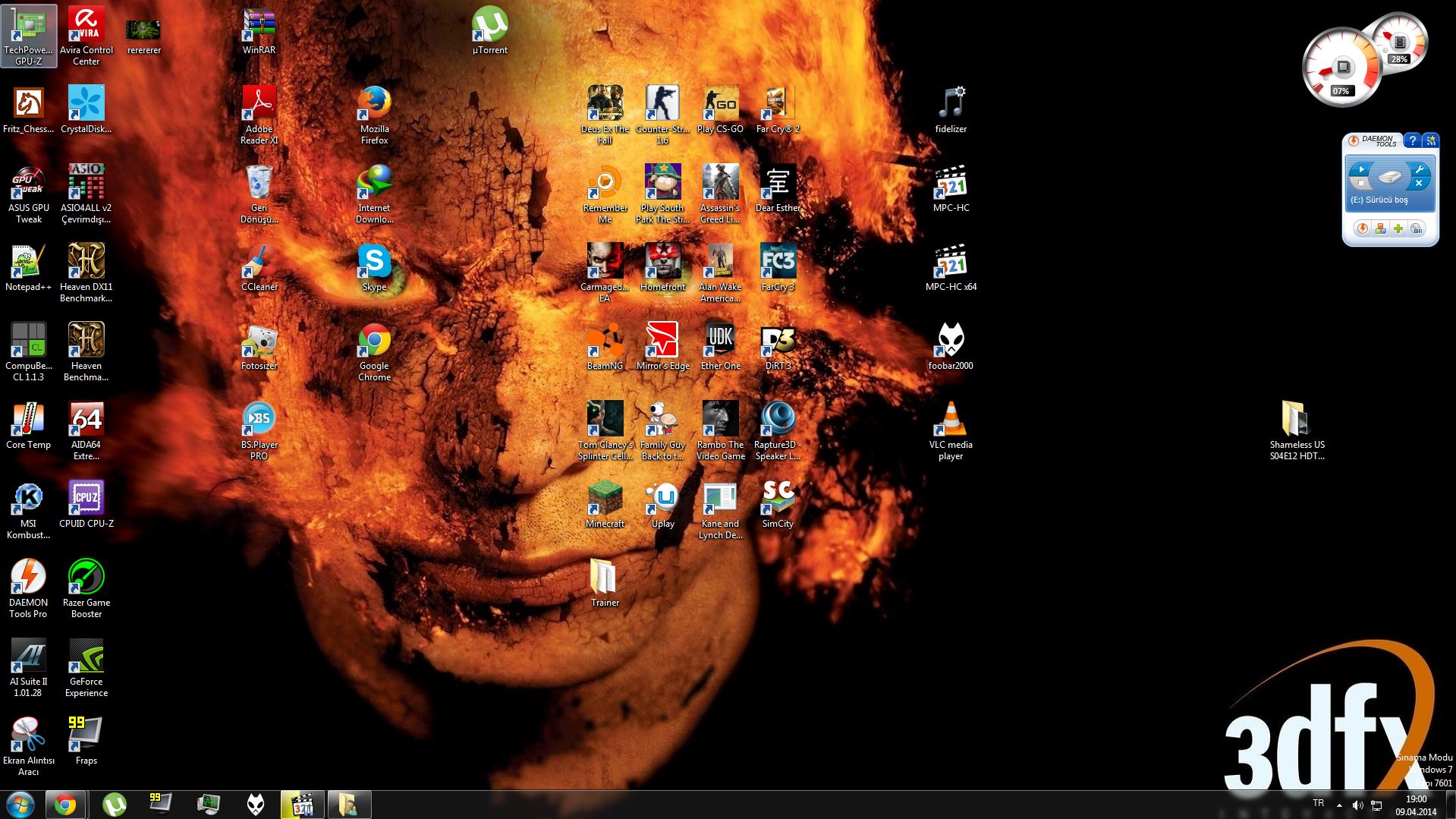The width and height of the screenshot is (1456, 819).
Task: Open the TR input language selector
Action: click(x=1319, y=803)
